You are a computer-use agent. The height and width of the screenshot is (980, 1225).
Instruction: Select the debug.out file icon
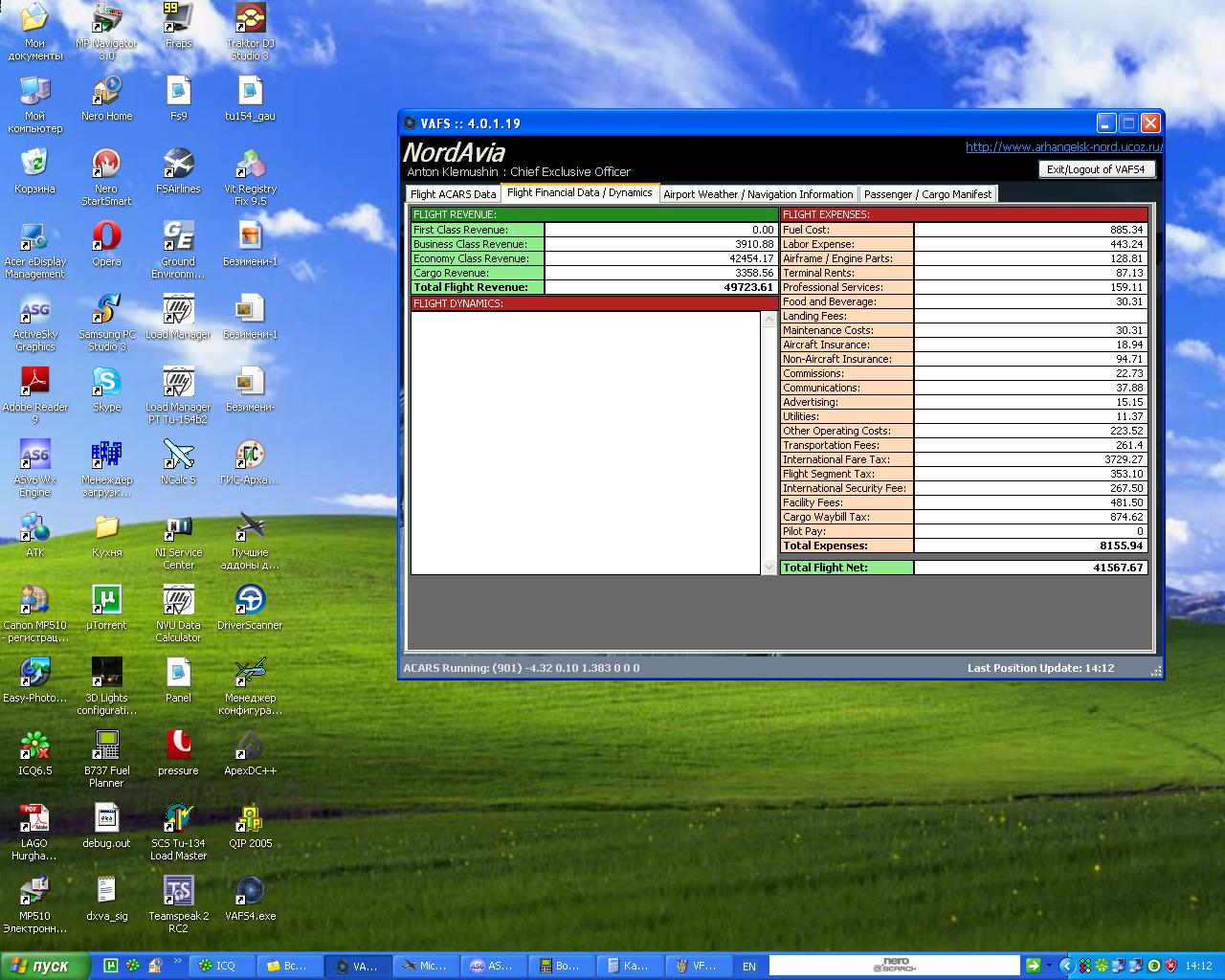click(x=106, y=825)
